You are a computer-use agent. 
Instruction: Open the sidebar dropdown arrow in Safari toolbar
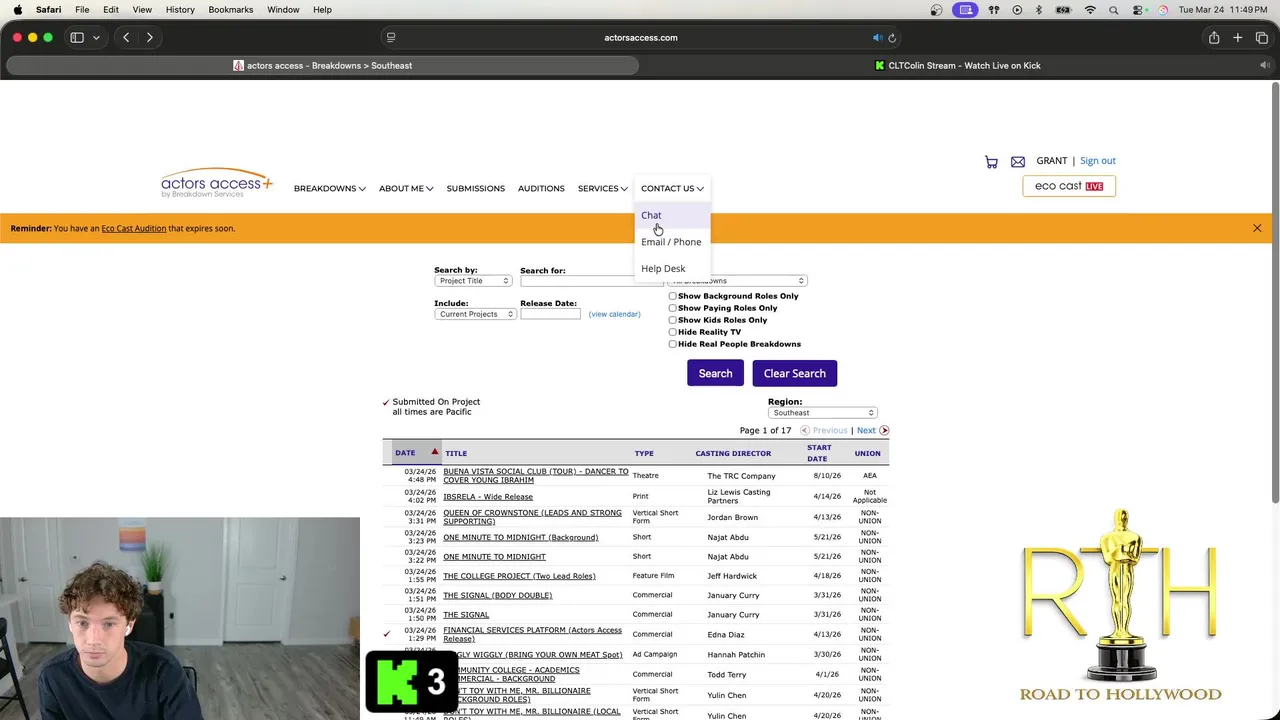96,37
